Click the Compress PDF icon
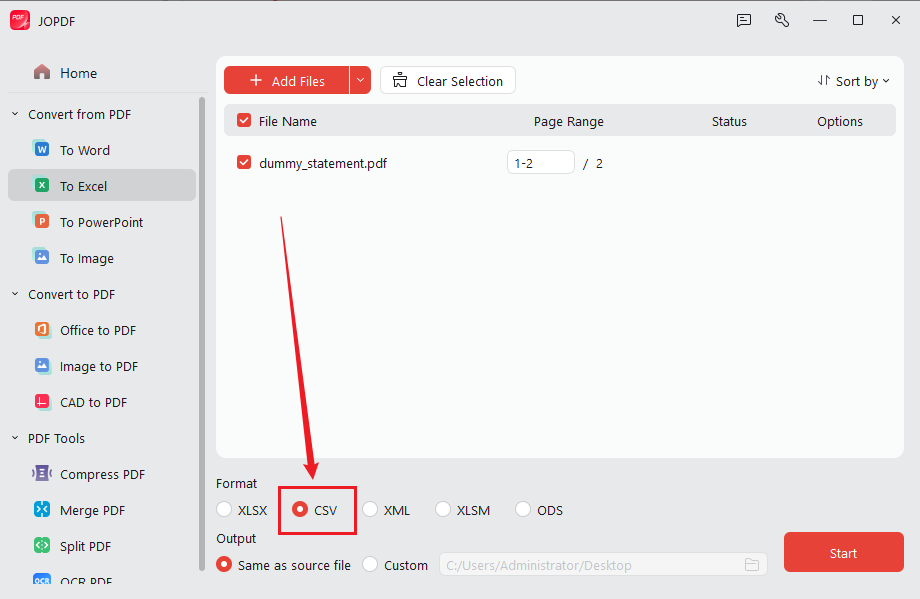920x599 pixels. [x=42, y=473]
